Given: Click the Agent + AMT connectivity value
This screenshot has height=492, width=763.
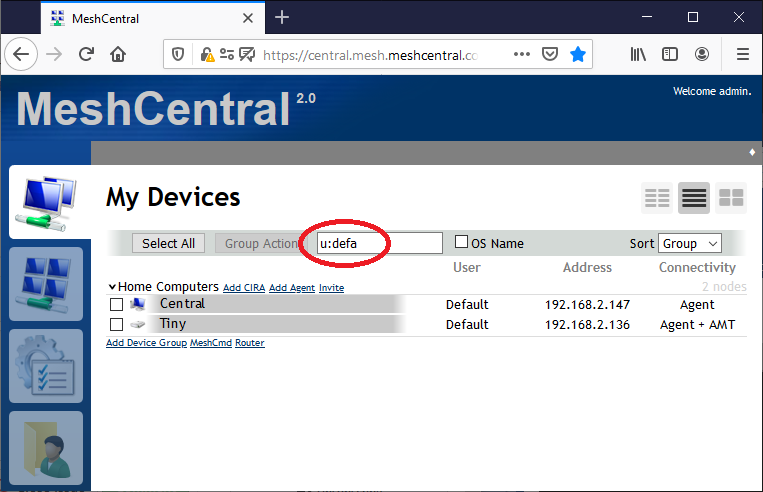Looking at the screenshot, I should point(697,325).
